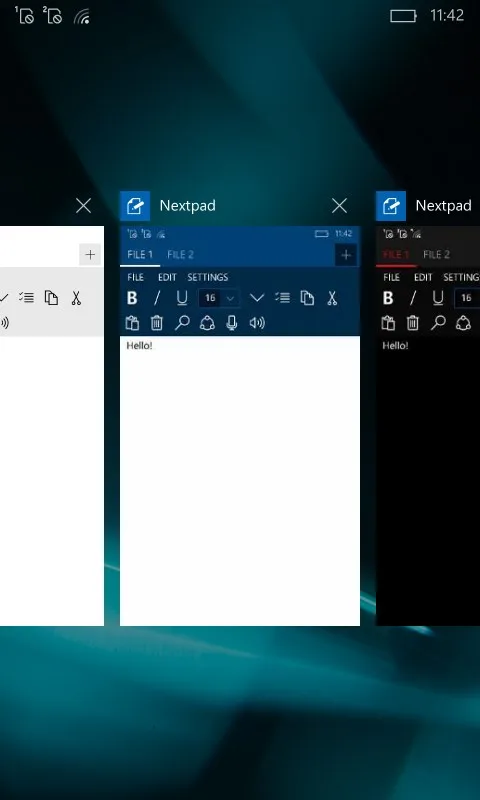Viewport: 480px width, 800px height.
Task: Click the share icon in dark Nextpad card
Action: (x=463, y=323)
